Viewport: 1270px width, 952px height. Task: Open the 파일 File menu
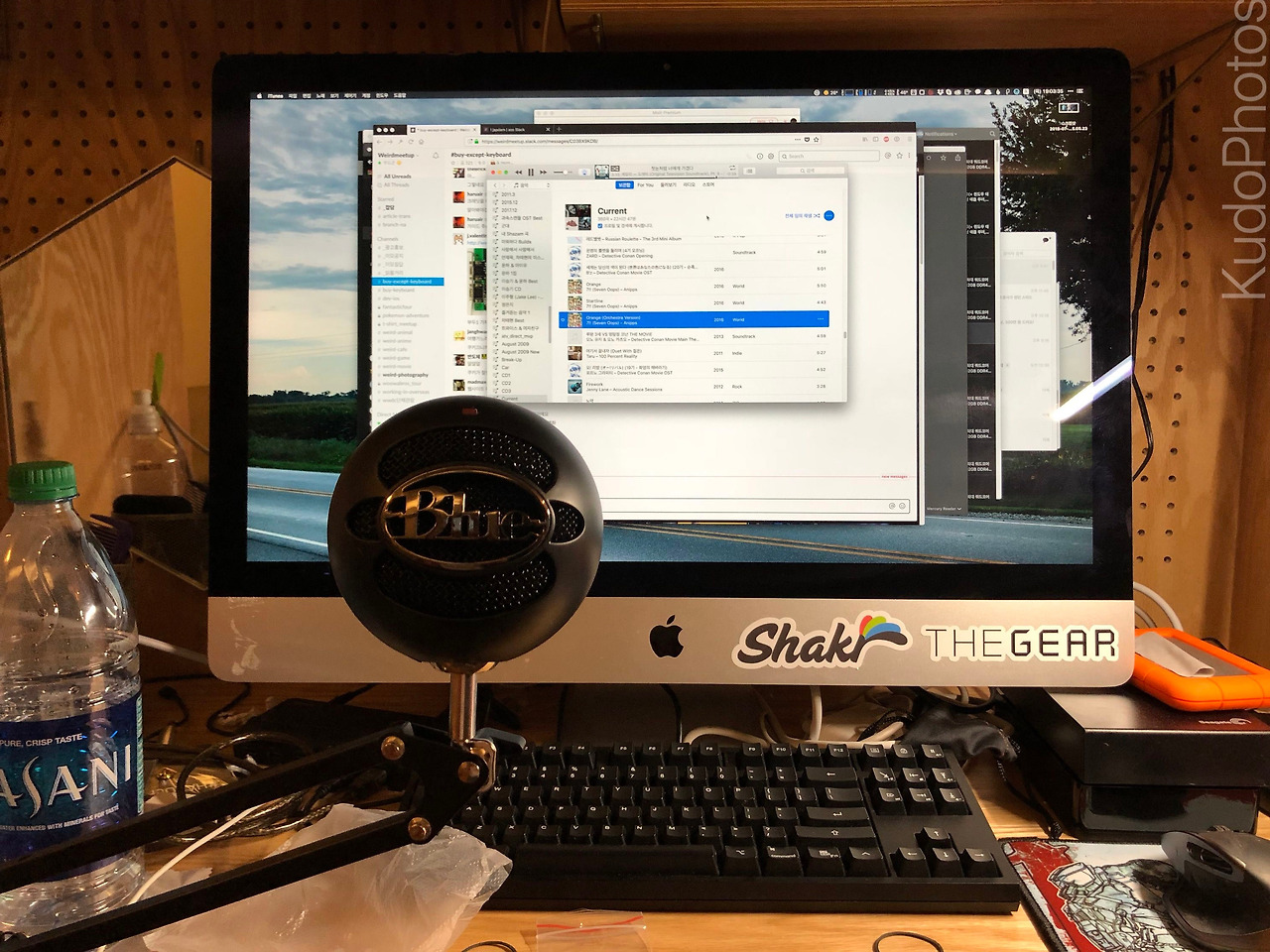(293, 96)
